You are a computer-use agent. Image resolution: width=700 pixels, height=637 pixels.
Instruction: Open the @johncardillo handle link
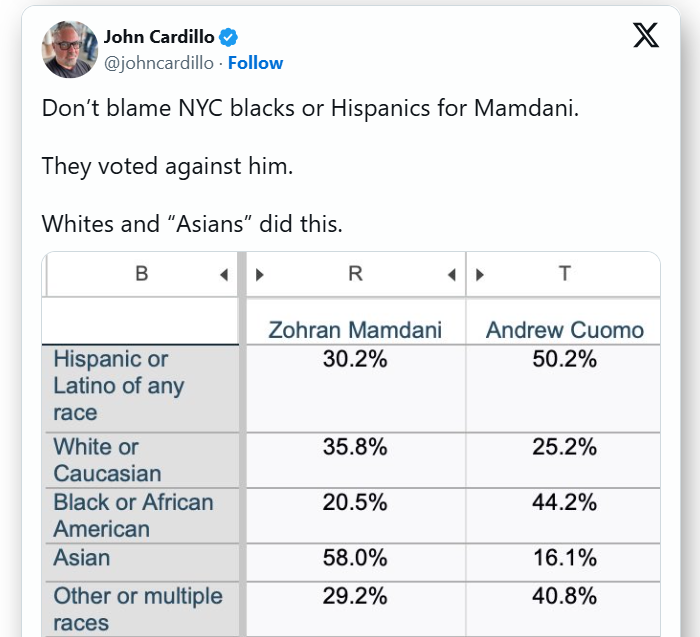click(159, 63)
